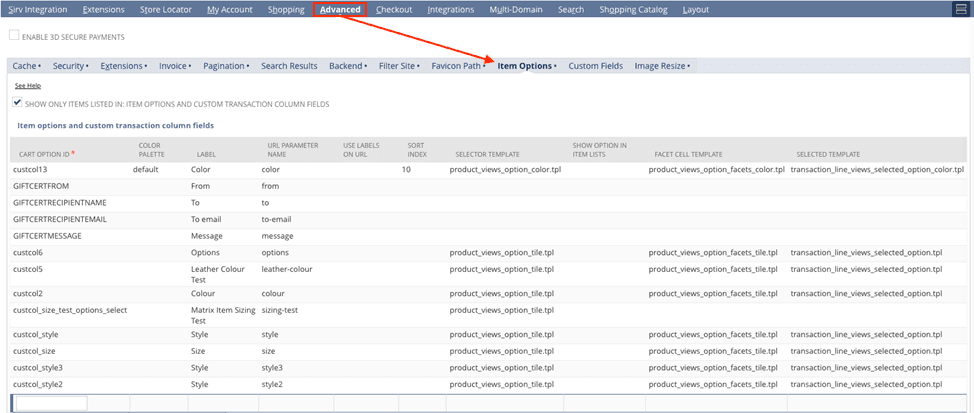This screenshot has width=974, height=413.
Task: Open the Extensions subtab under Advanced
Action: pos(123,66)
